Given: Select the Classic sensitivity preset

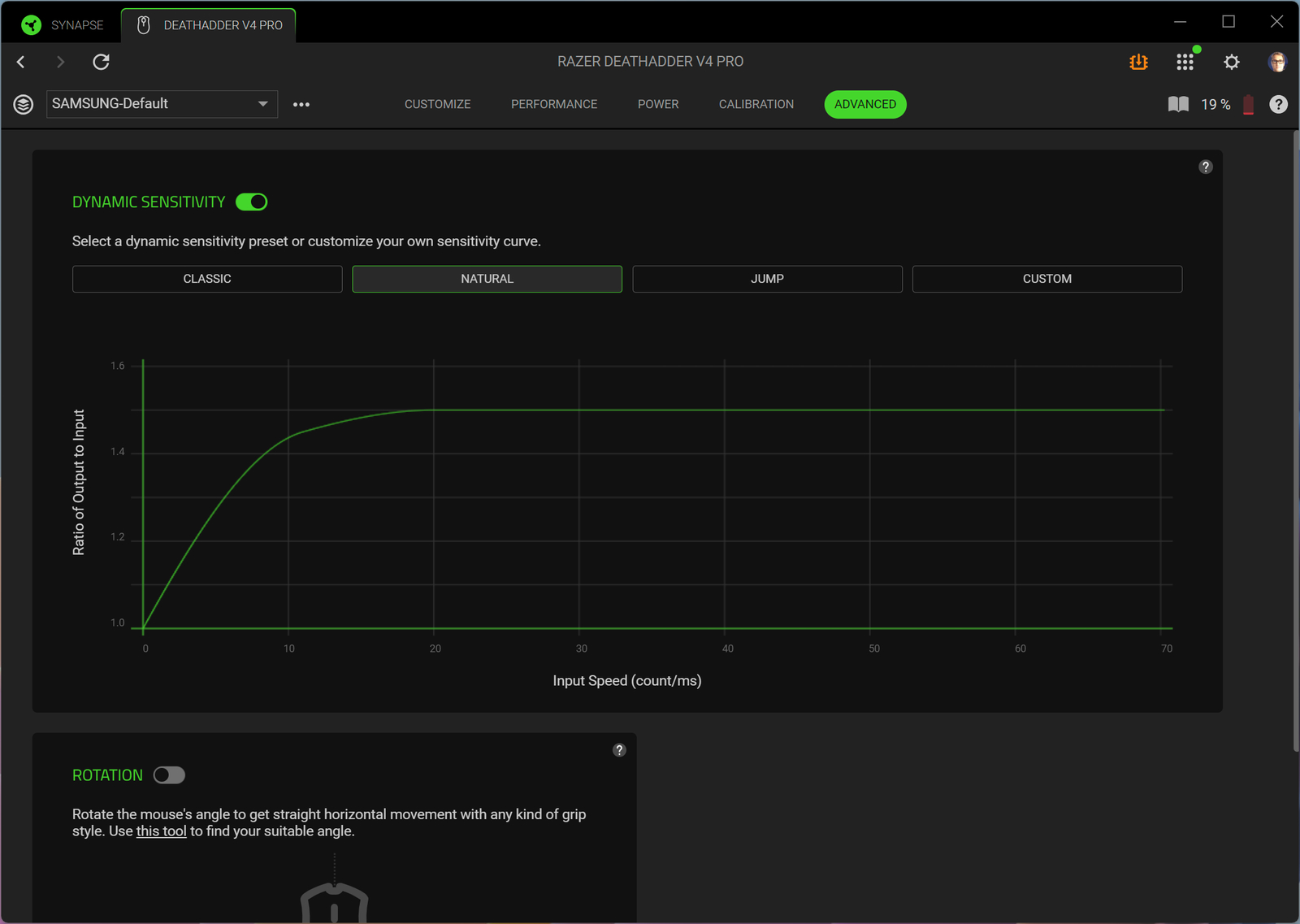Looking at the screenshot, I should pyautogui.click(x=207, y=279).
